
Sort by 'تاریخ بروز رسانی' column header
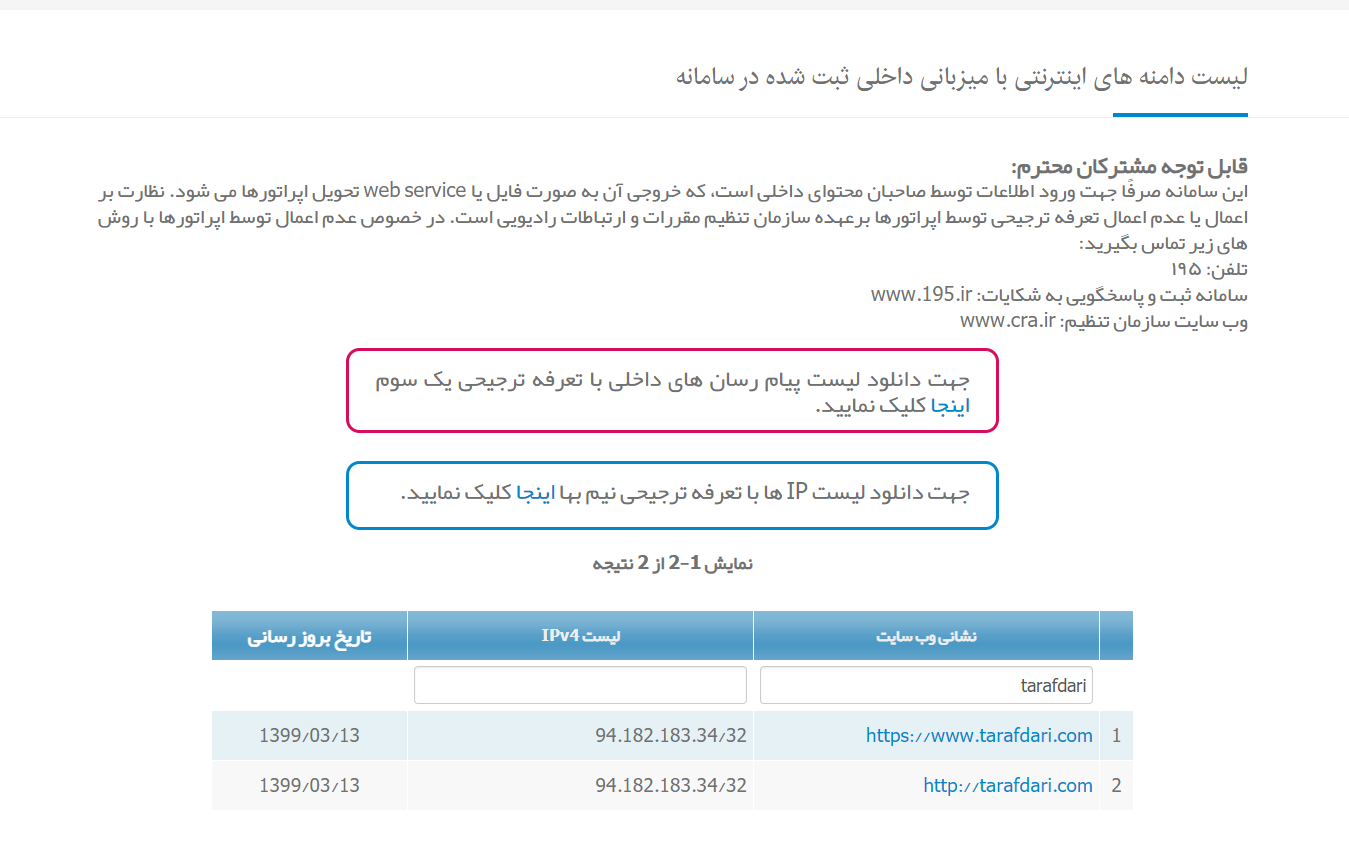point(309,636)
